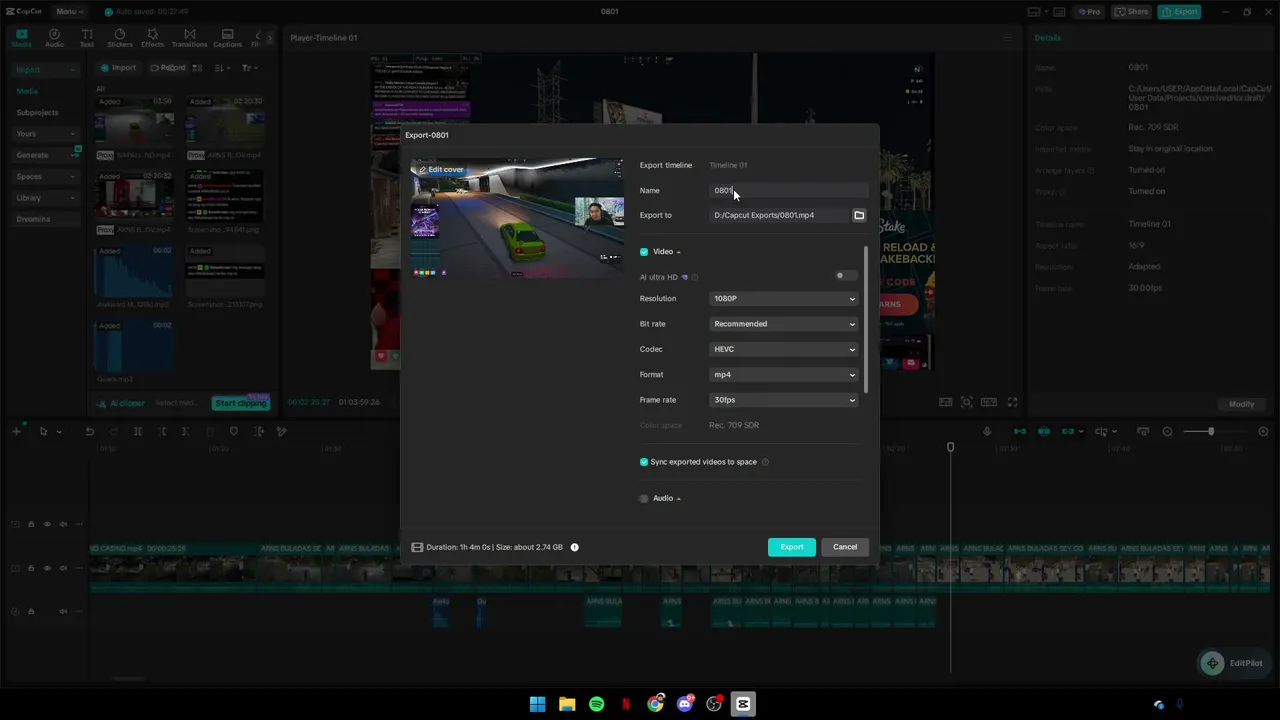This screenshot has width=1280, height=720.
Task: Open the media sort options
Action: 220,68
